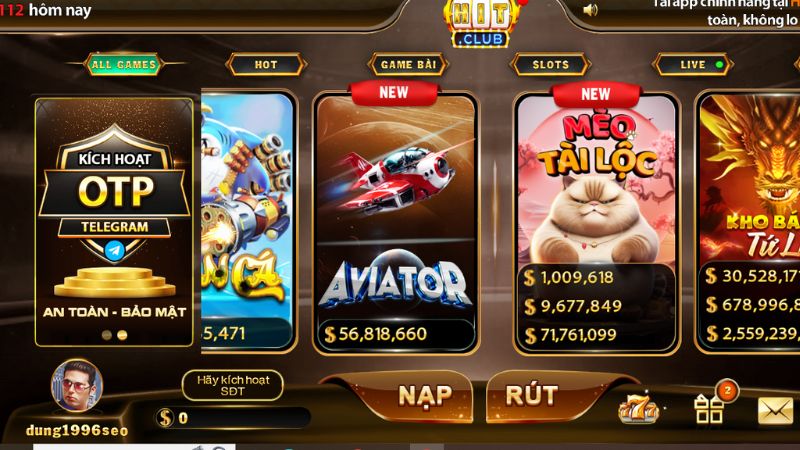Click the dung1996seo profile avatar
The height and width of the screenshot is (450, 800).
77,386
